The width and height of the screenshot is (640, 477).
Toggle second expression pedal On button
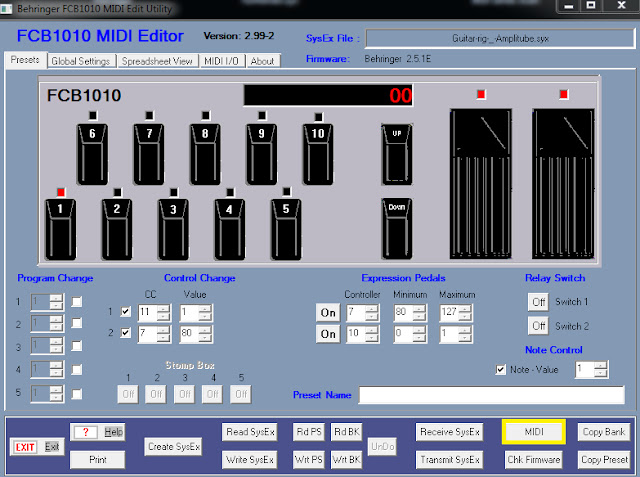328,334
